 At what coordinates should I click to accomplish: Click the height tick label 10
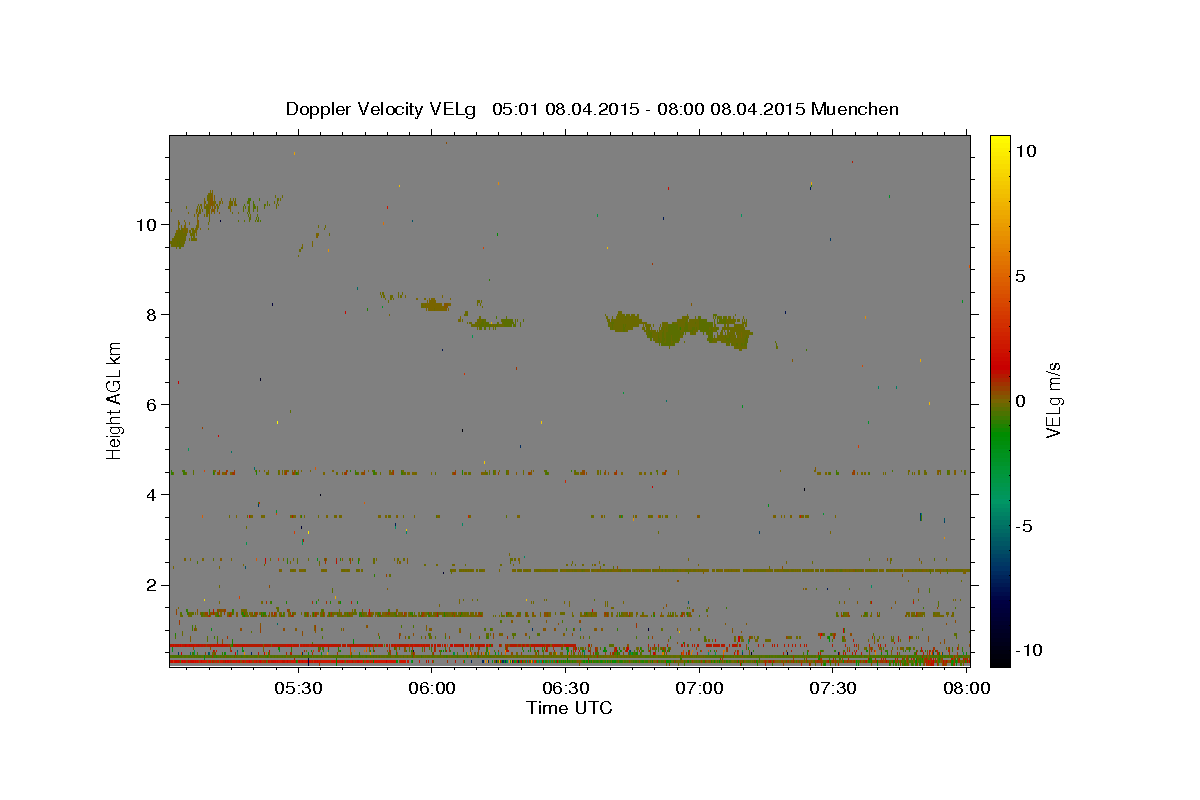[x=147, y=225]
